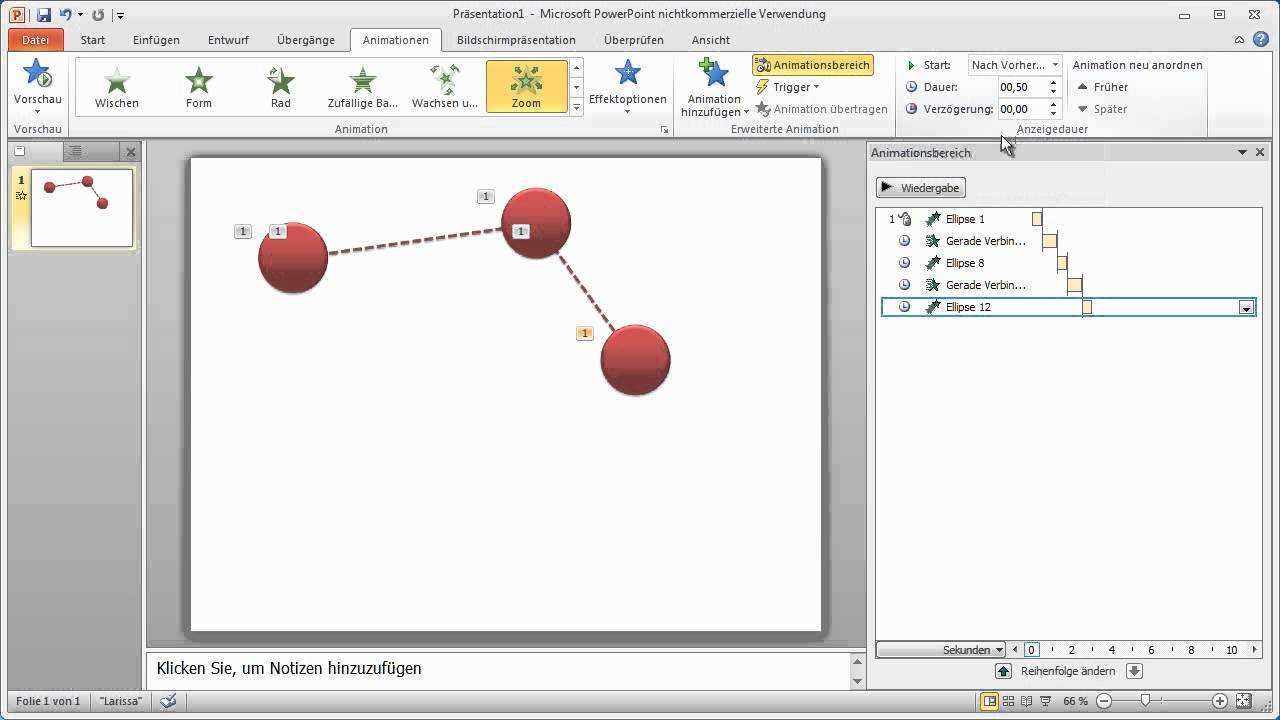The height and width of the screenshot is (720, 1280).
Task: Open Effektoptionen in the ribbon
Action: (627, 86)
